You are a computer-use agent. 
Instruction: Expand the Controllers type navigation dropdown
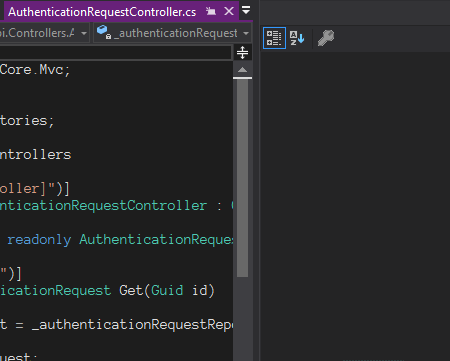(x=84, y=33)
